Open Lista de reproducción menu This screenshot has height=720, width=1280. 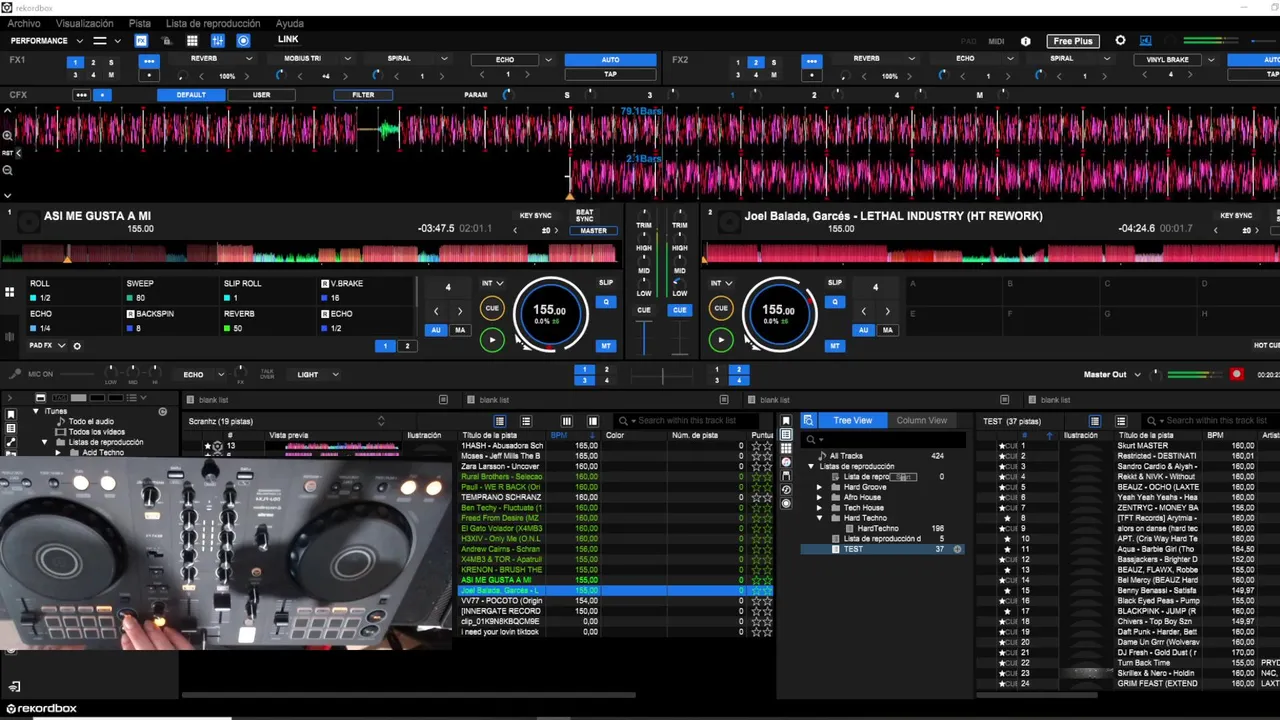[213, 23]
